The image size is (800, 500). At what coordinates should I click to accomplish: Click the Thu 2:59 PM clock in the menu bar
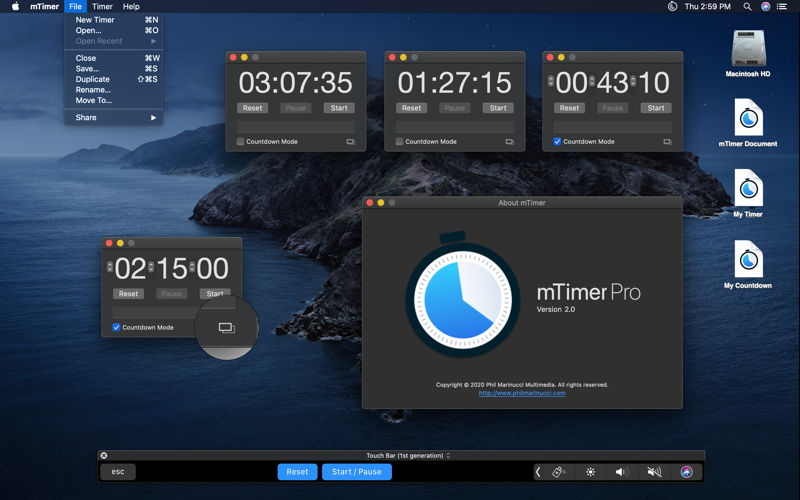(x=708, y=7)
